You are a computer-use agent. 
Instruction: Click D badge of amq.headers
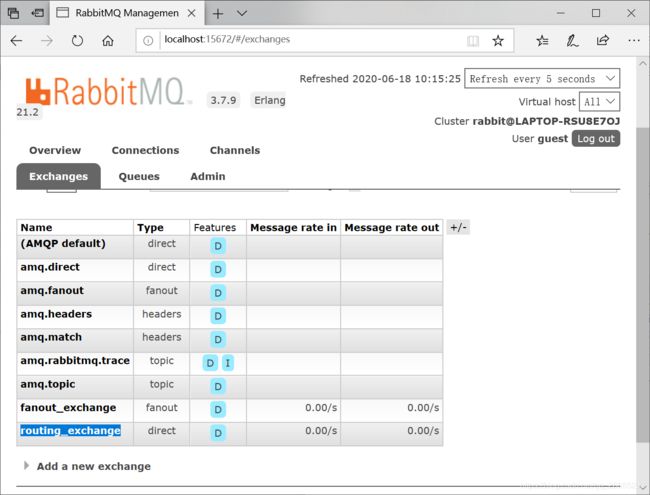pyautogui.click(x=218, y=316)
